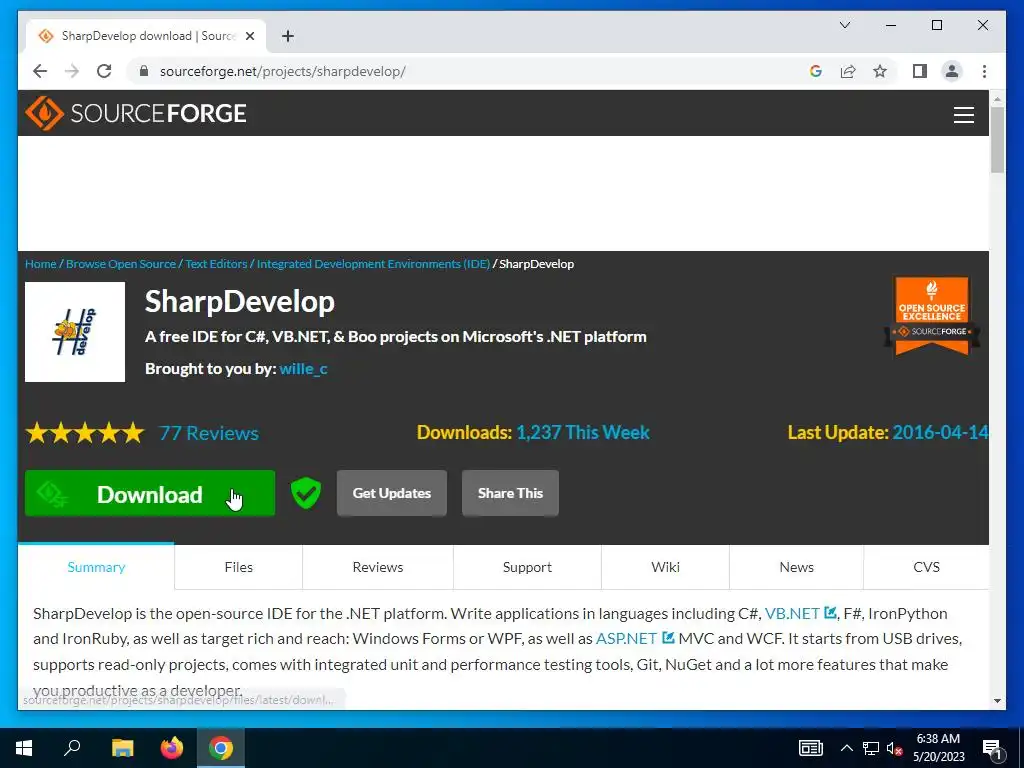Switch to the Reviews tab
1024x768 pixels.
tap(377, 567)
